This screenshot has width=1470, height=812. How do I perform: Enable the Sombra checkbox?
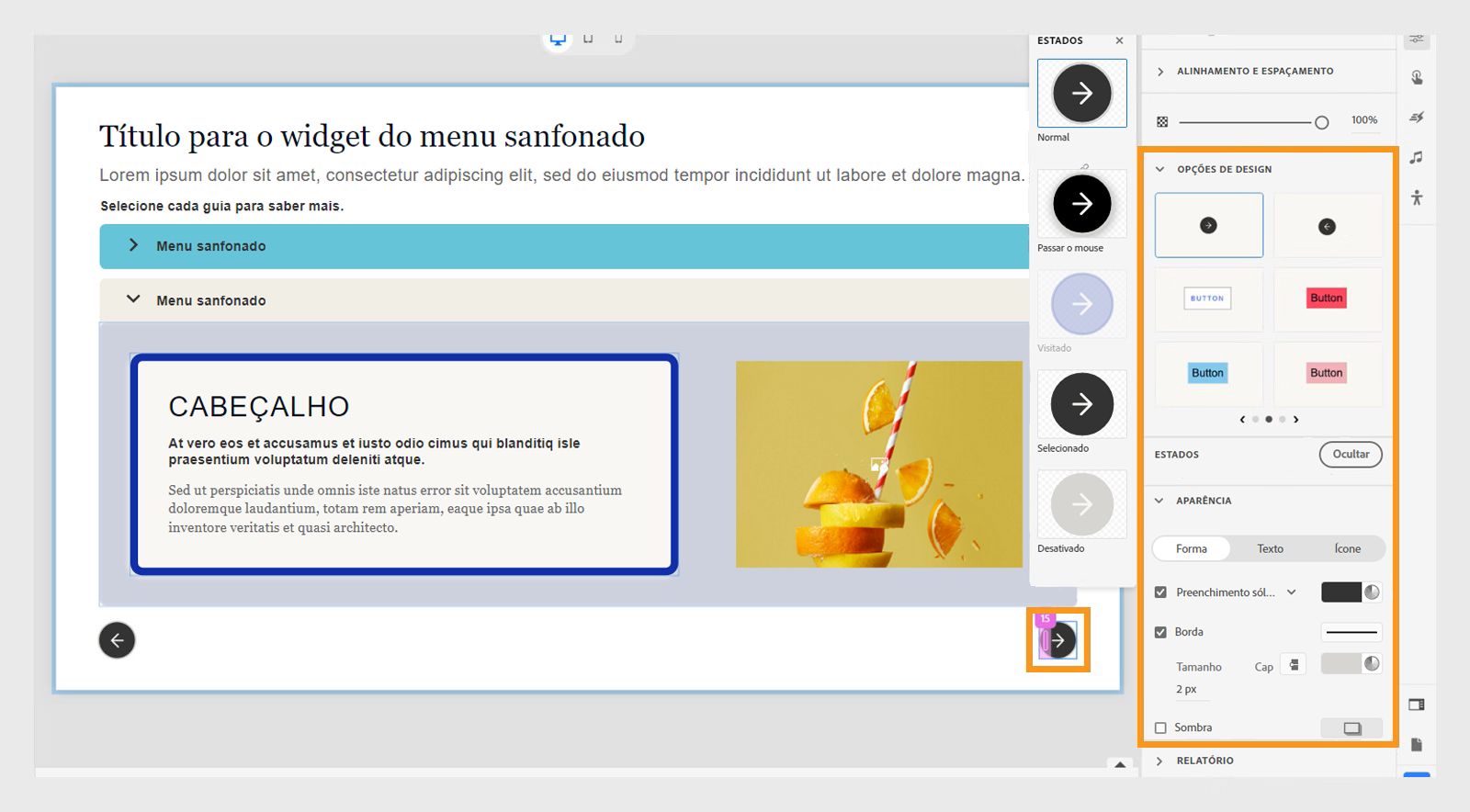pos(1160,727)
